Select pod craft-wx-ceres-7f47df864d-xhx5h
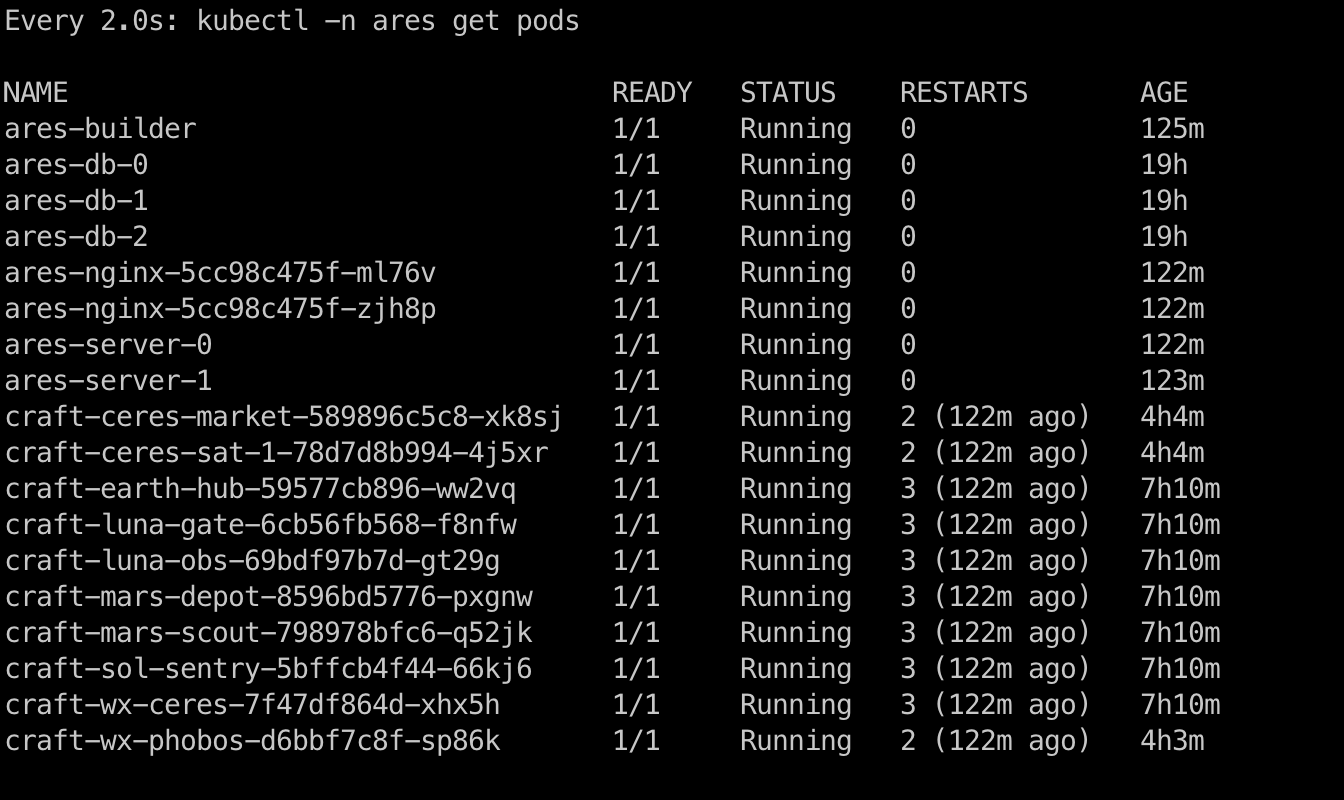The image size is (1344, 800). [x=252, y=705]
